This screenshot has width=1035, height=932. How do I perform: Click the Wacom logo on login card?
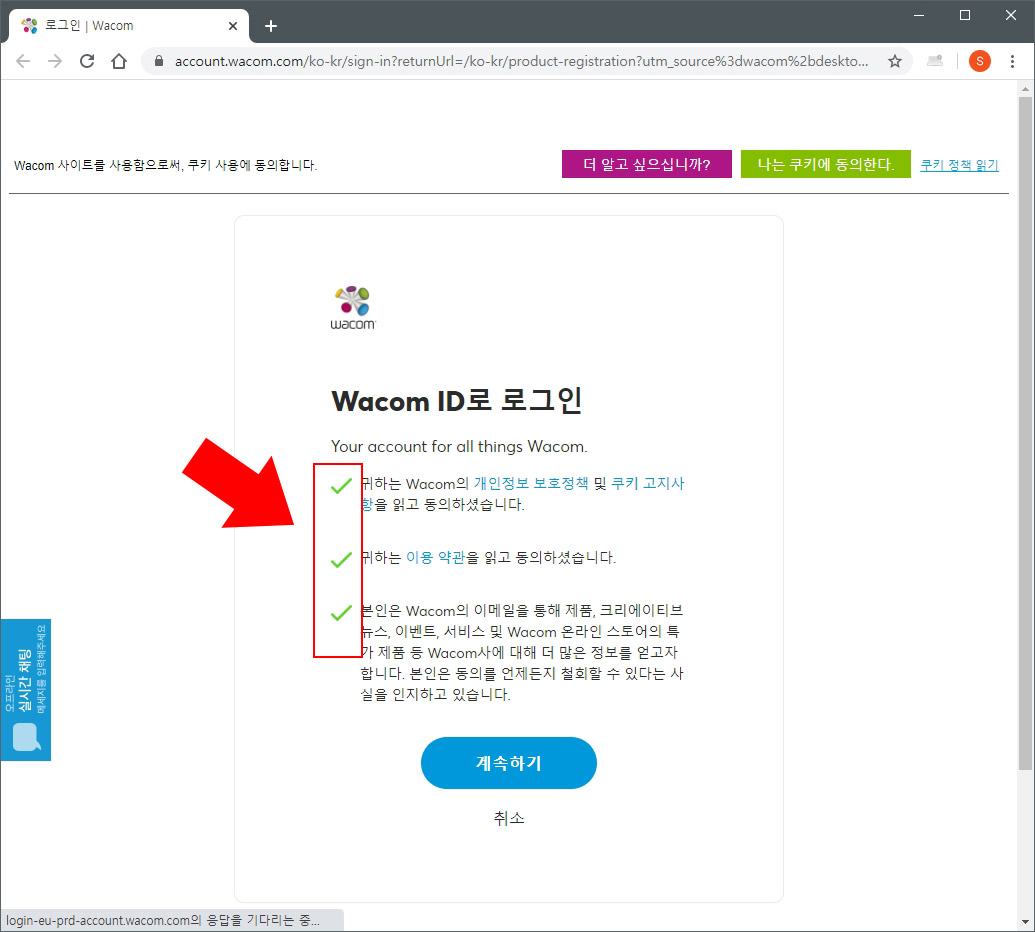(x=353, y=308)
